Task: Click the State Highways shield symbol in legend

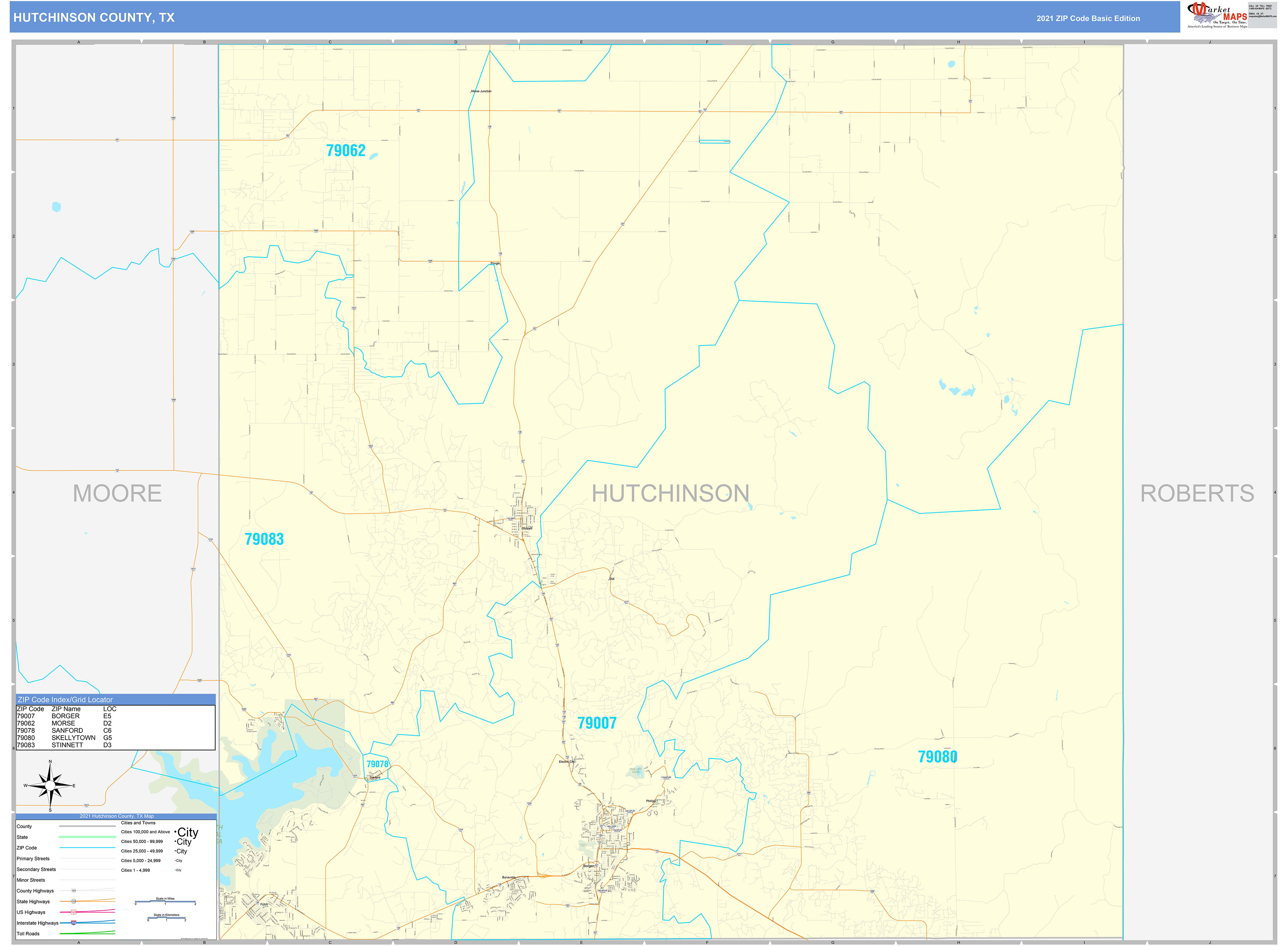Action: point(74,901)
